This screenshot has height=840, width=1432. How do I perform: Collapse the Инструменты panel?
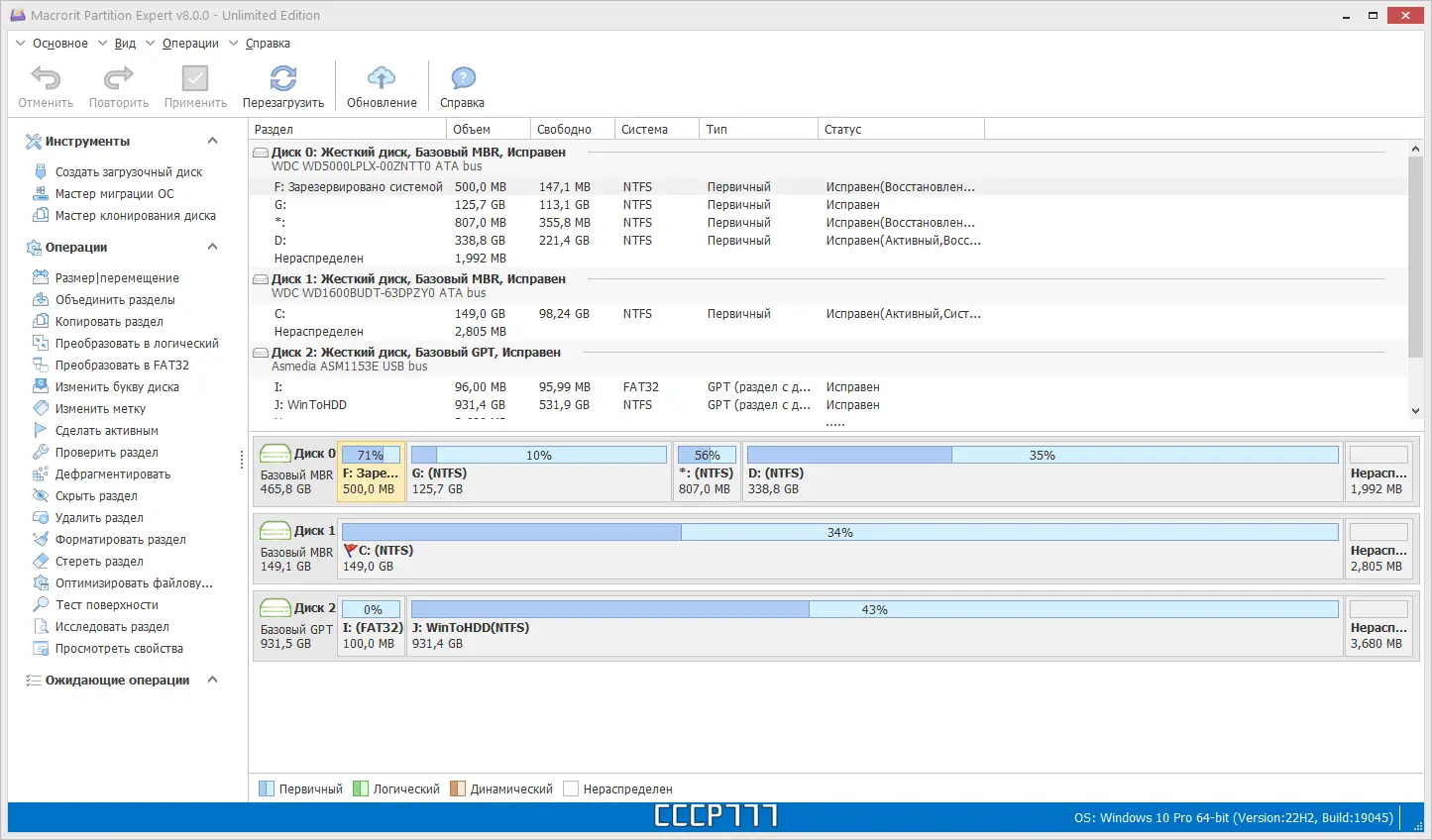(x=211, y=141)
